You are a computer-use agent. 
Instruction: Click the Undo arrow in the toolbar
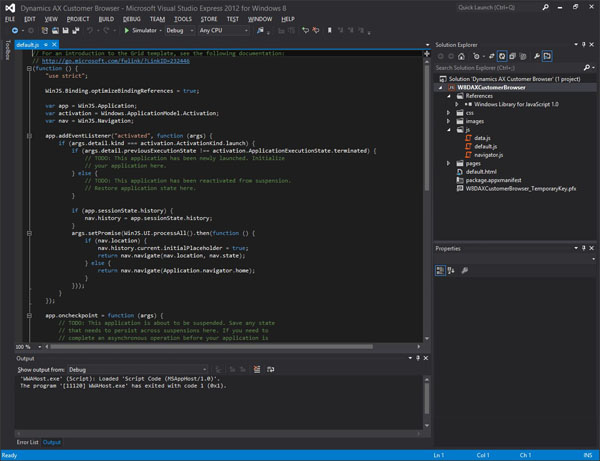click(90, 30)
